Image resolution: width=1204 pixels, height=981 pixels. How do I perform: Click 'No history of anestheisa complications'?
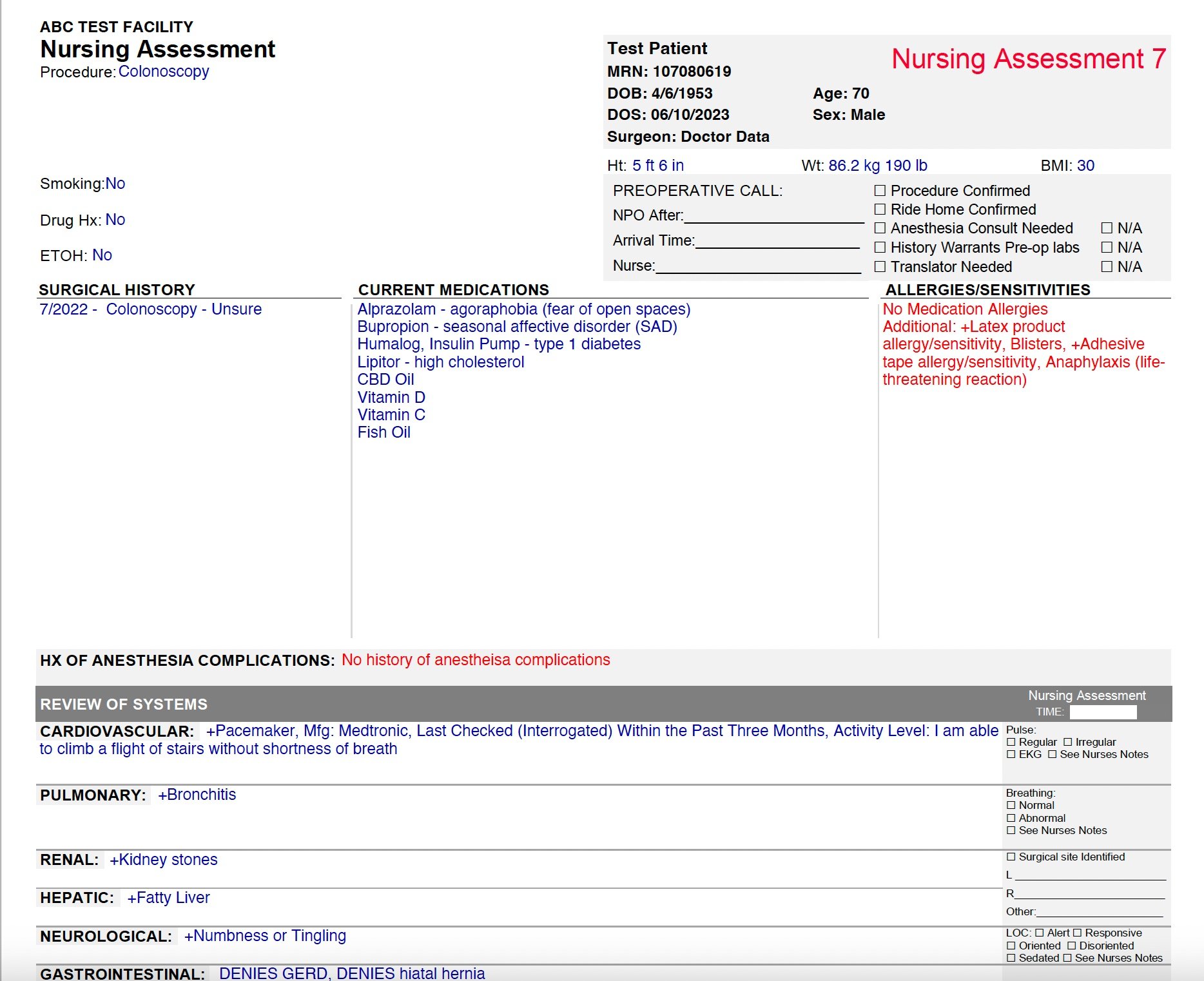pos(476,660)
